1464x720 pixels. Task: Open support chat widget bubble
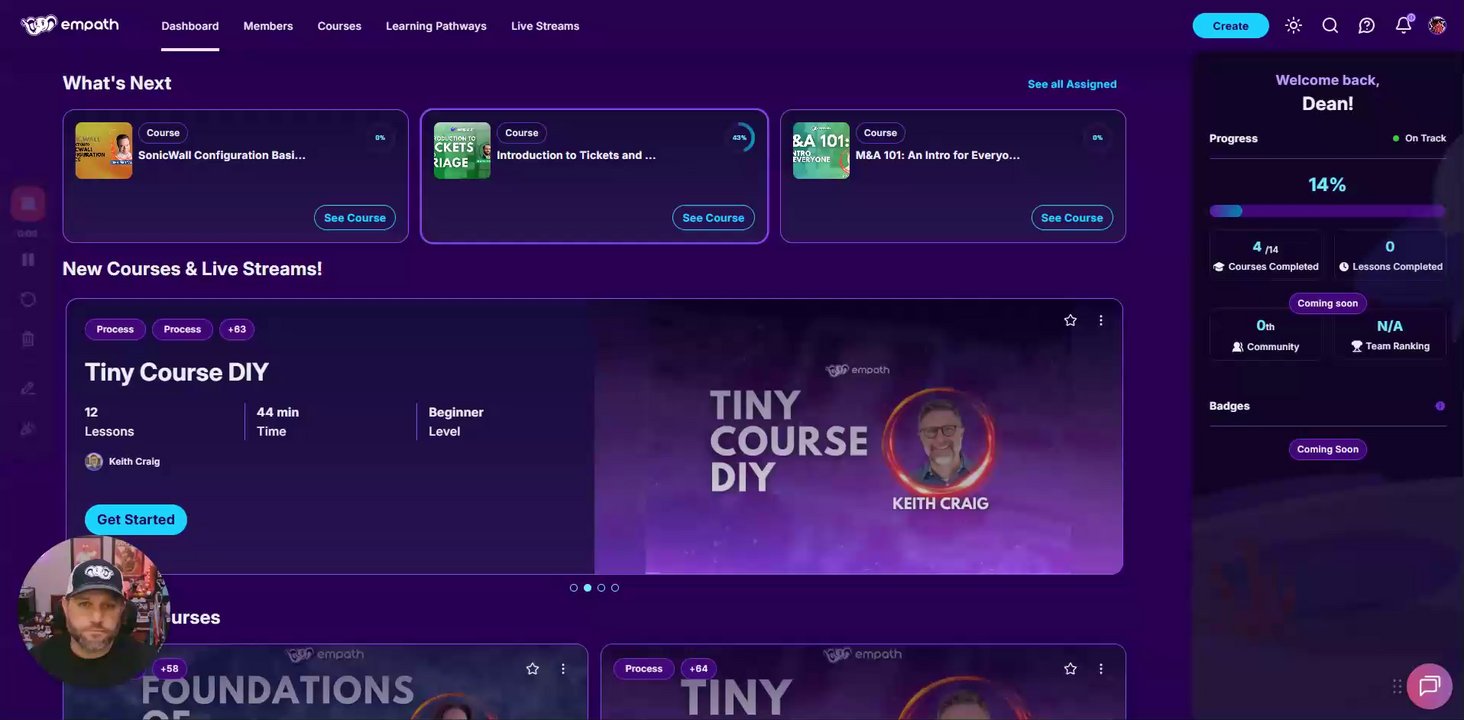point(1429,686)
